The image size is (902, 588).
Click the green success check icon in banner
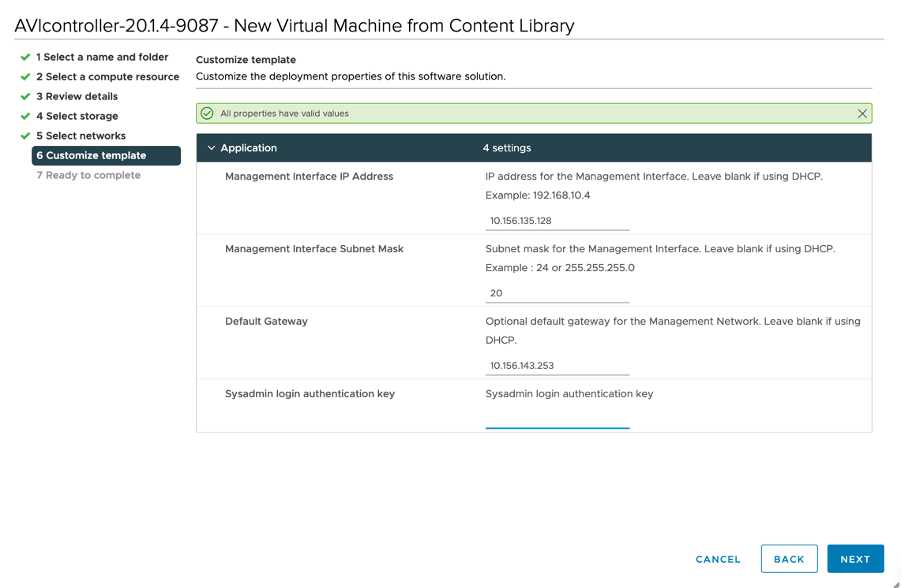point(207,114)
